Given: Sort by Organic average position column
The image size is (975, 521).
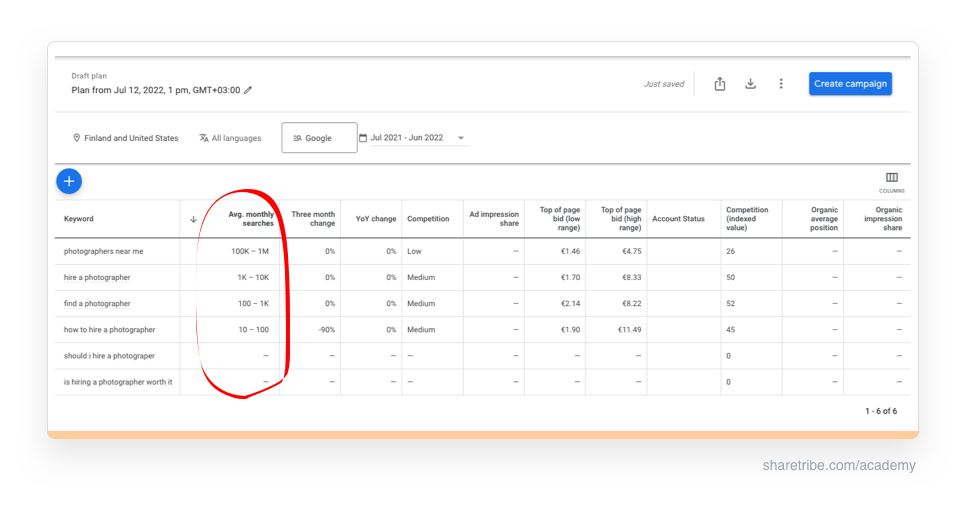Looking at the screenshot, I should (824, 219).
